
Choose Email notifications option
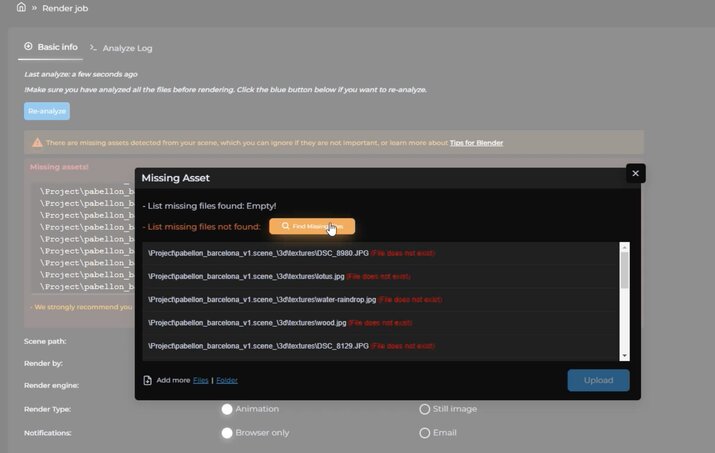tap(425, 433)
